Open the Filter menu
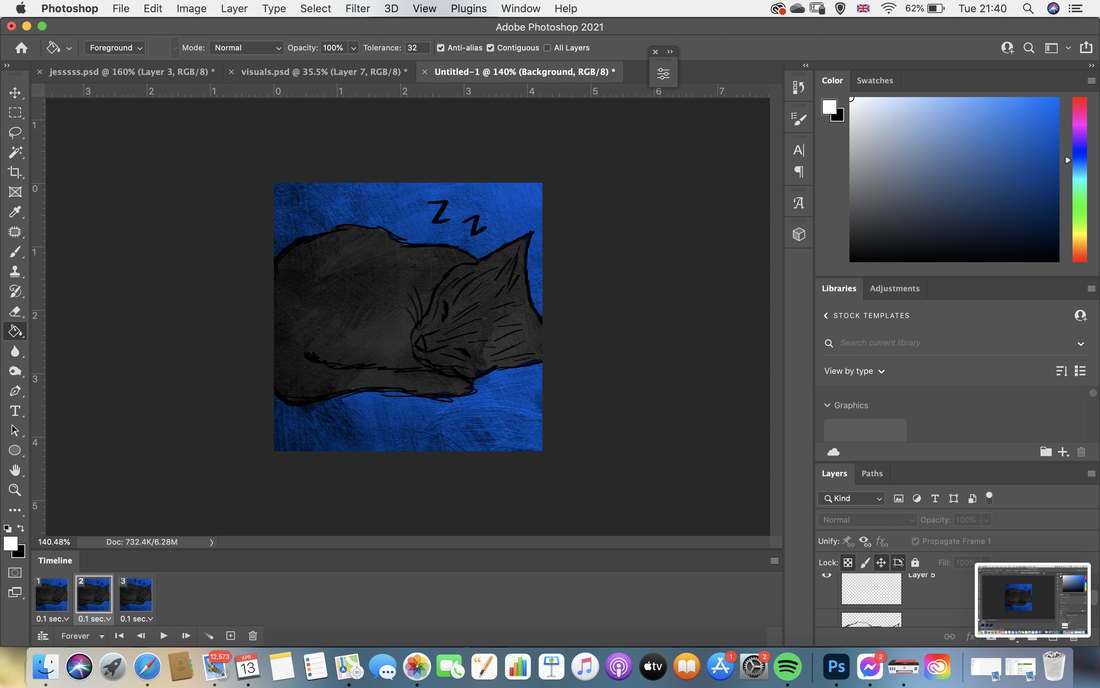The width and height of the screenshot is (1100, 688). pos(357,8)
